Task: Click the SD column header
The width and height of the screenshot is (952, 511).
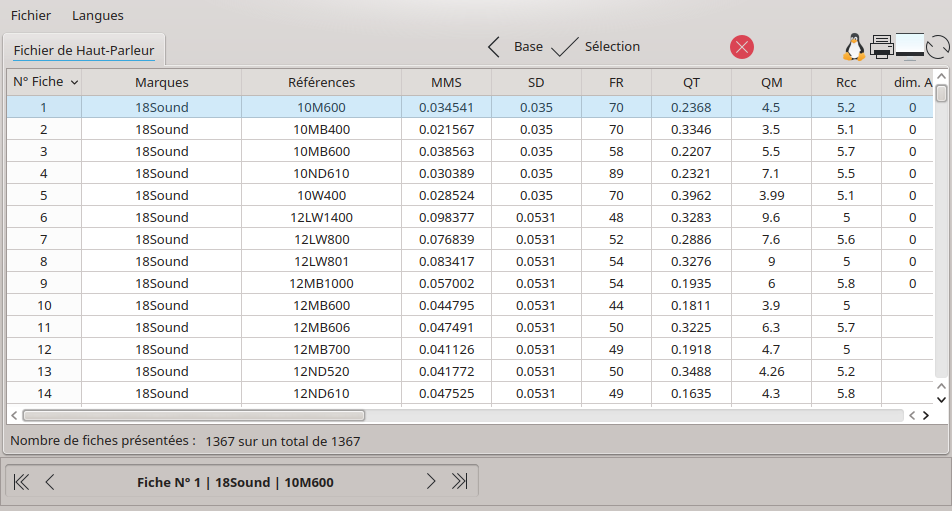Action: (536, 83)
